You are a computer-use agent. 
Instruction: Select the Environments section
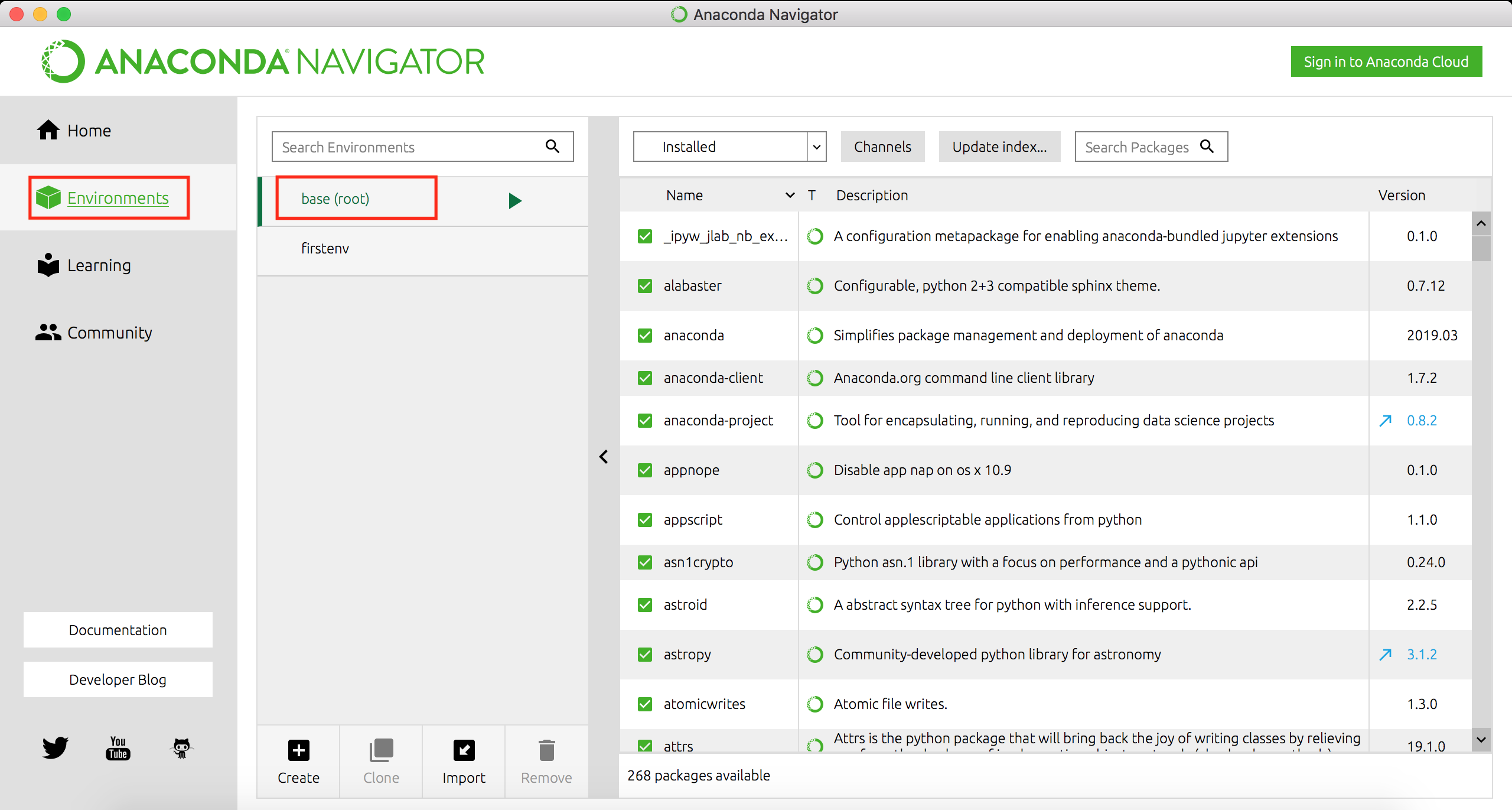coord(117,198)
